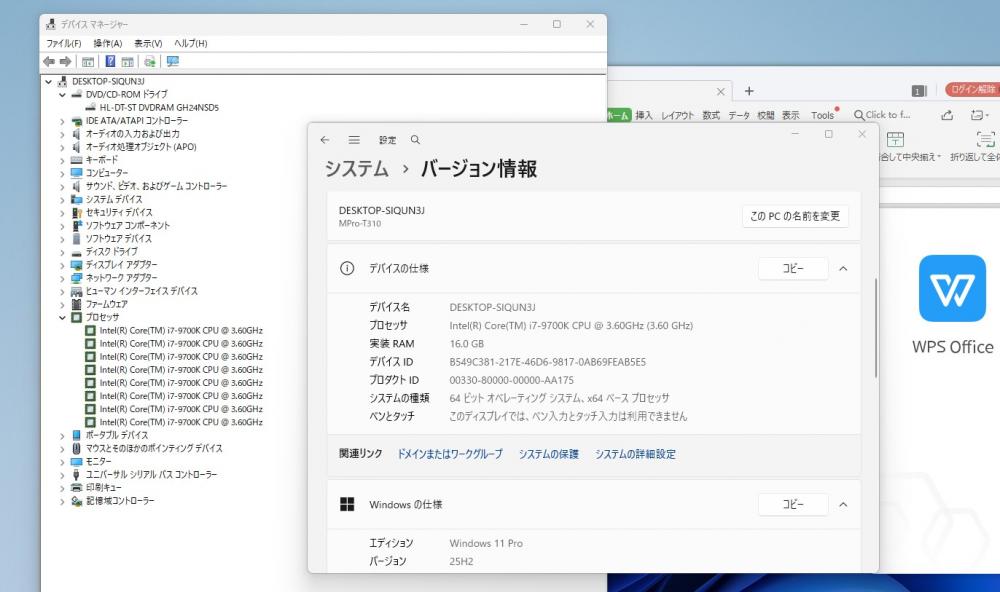Screen dimensions: 1000x592
Task: Expand the キーボード node
Action: (x=62, y=160)
